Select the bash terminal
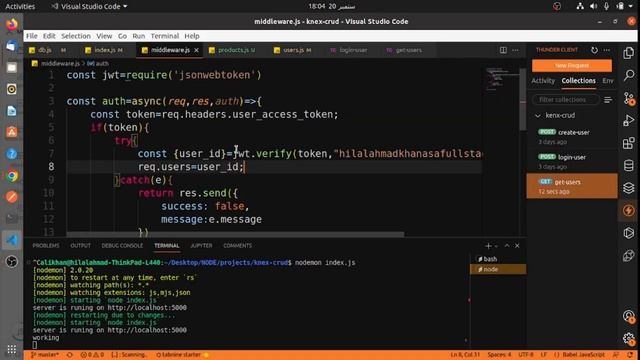 498,259
